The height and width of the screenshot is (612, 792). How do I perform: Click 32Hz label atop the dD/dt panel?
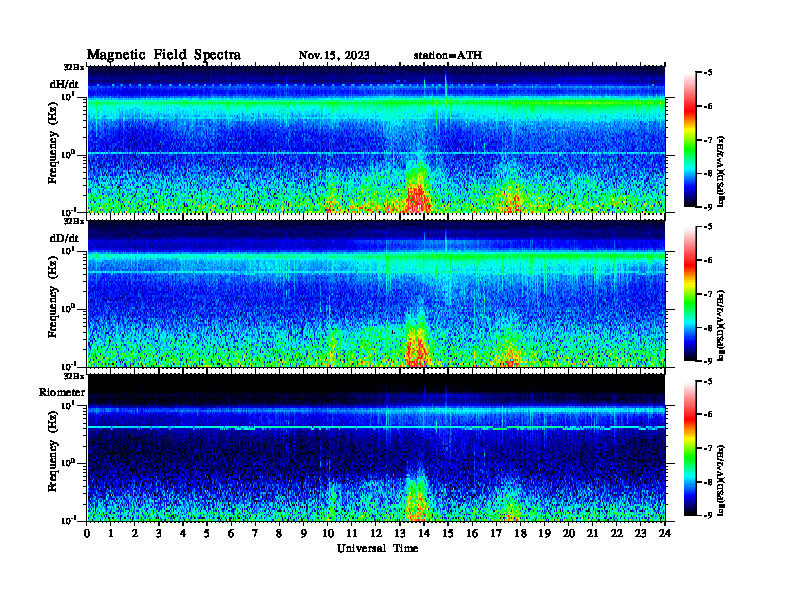coord(74,221)
